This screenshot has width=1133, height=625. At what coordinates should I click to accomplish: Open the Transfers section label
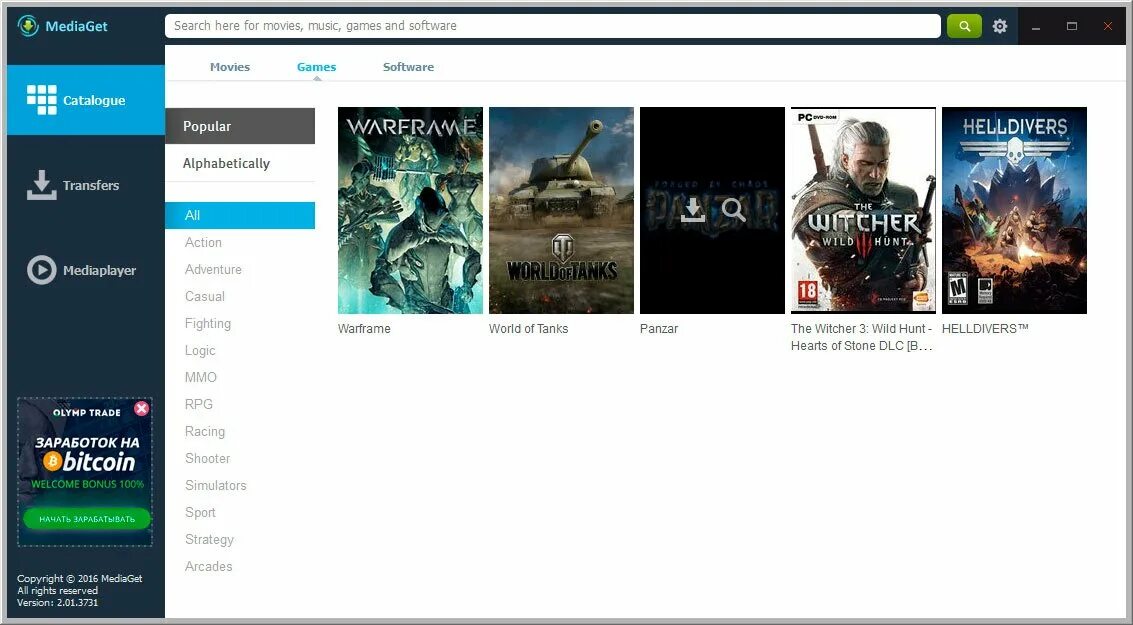(x=91, y=185)
